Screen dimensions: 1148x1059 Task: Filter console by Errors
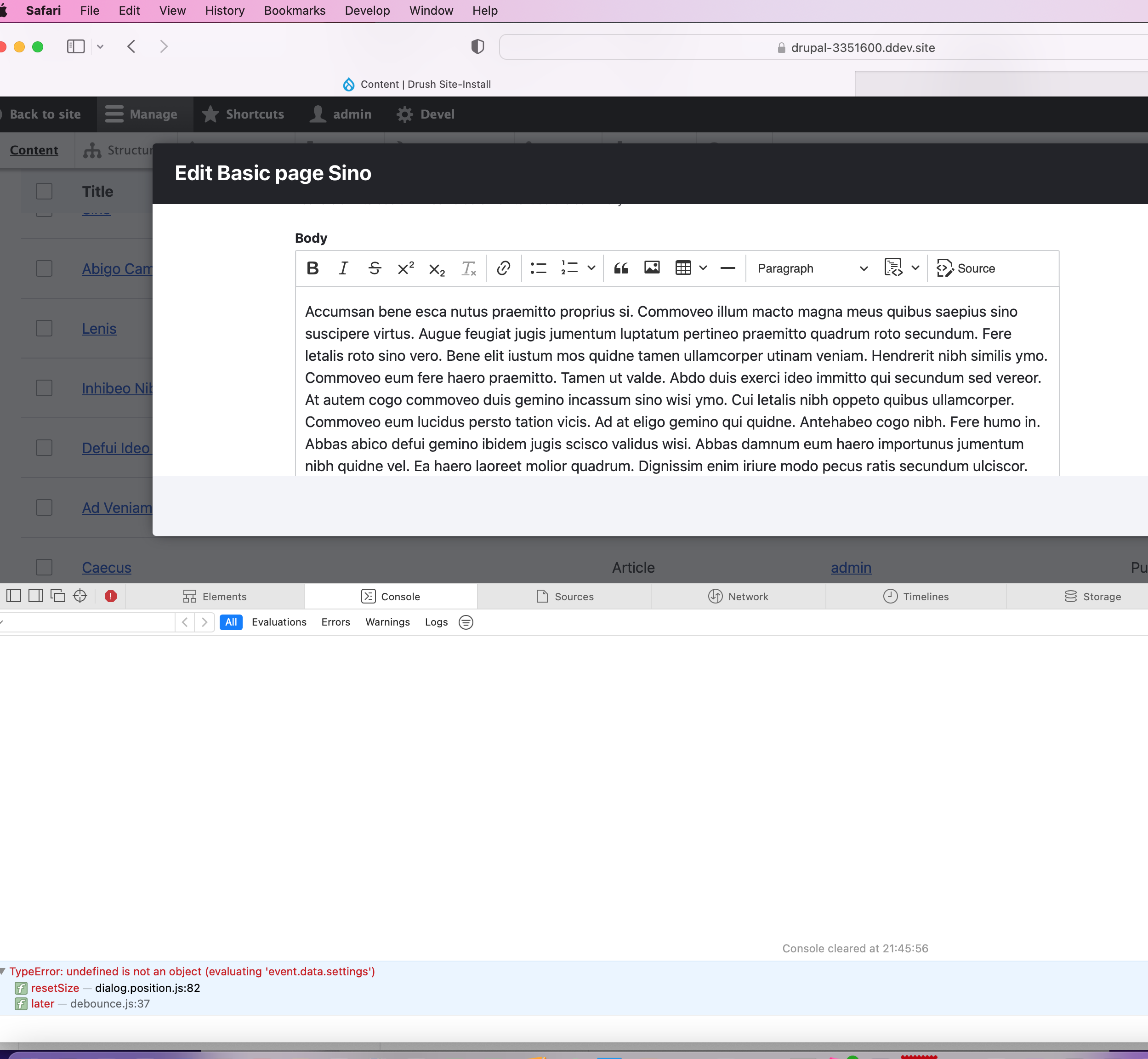(x=335, y=622)
